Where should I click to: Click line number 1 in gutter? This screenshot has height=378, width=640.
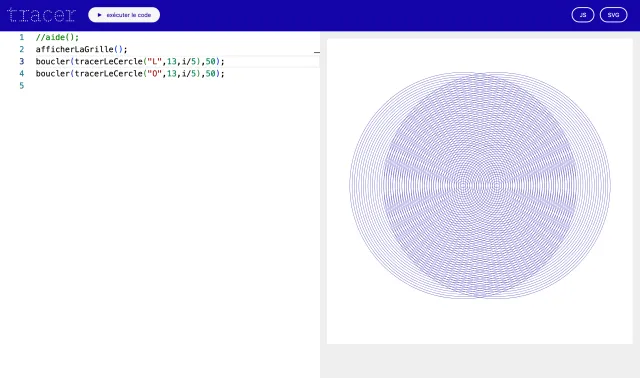click(22, 37)
